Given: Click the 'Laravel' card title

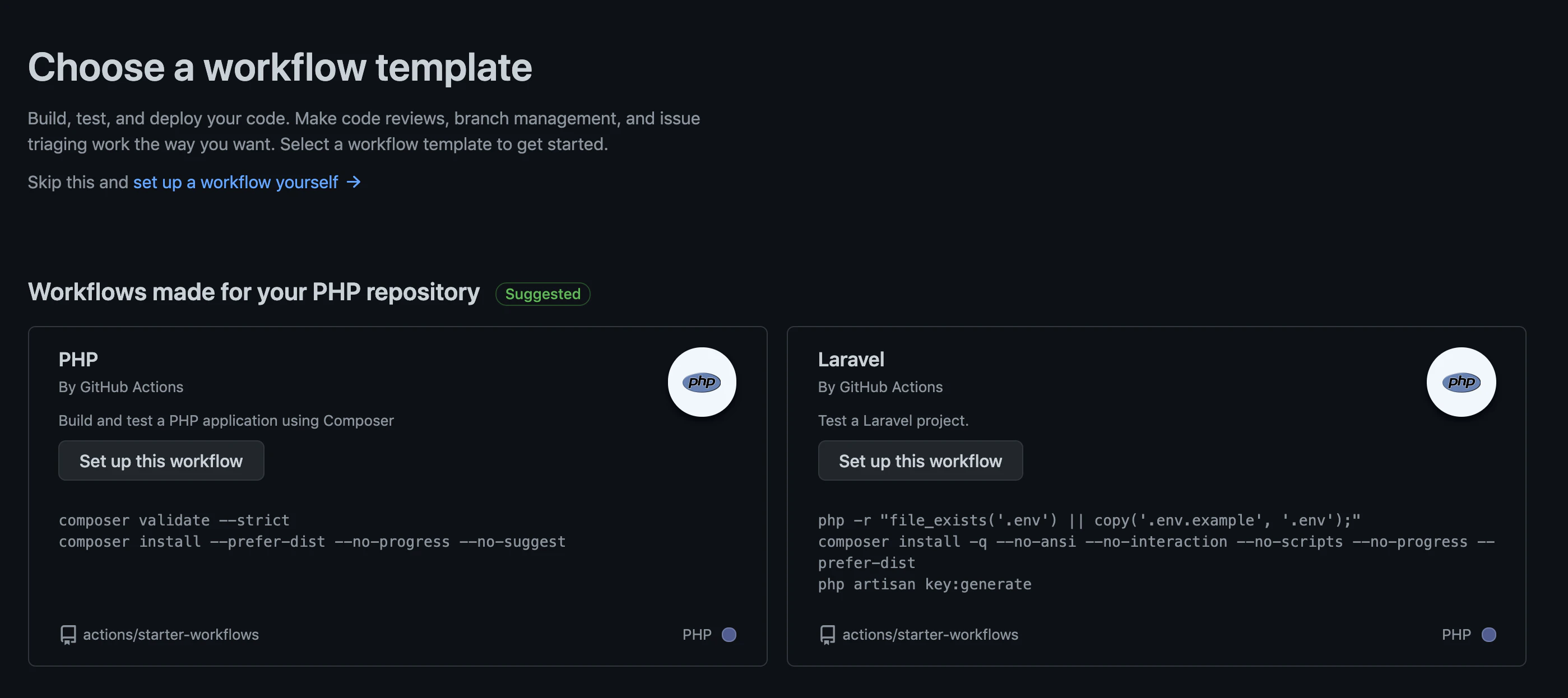Looking at the screenshot, I should click(851, 360).
